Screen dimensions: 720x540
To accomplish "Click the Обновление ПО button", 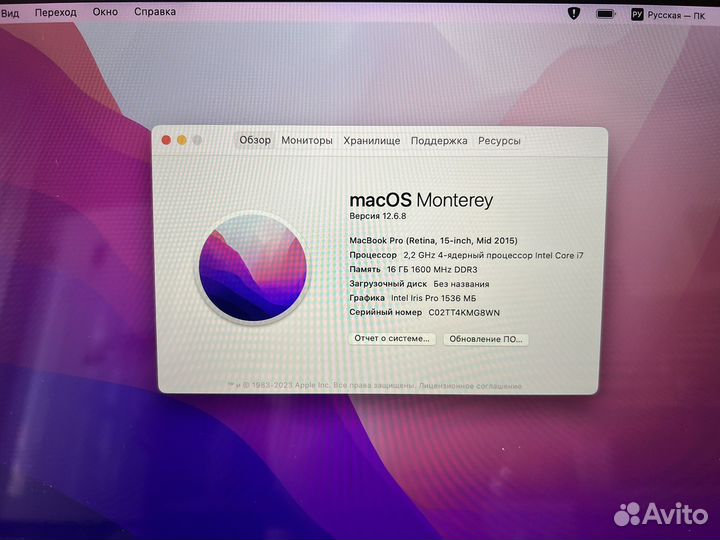I will click(x=486, y=339).
